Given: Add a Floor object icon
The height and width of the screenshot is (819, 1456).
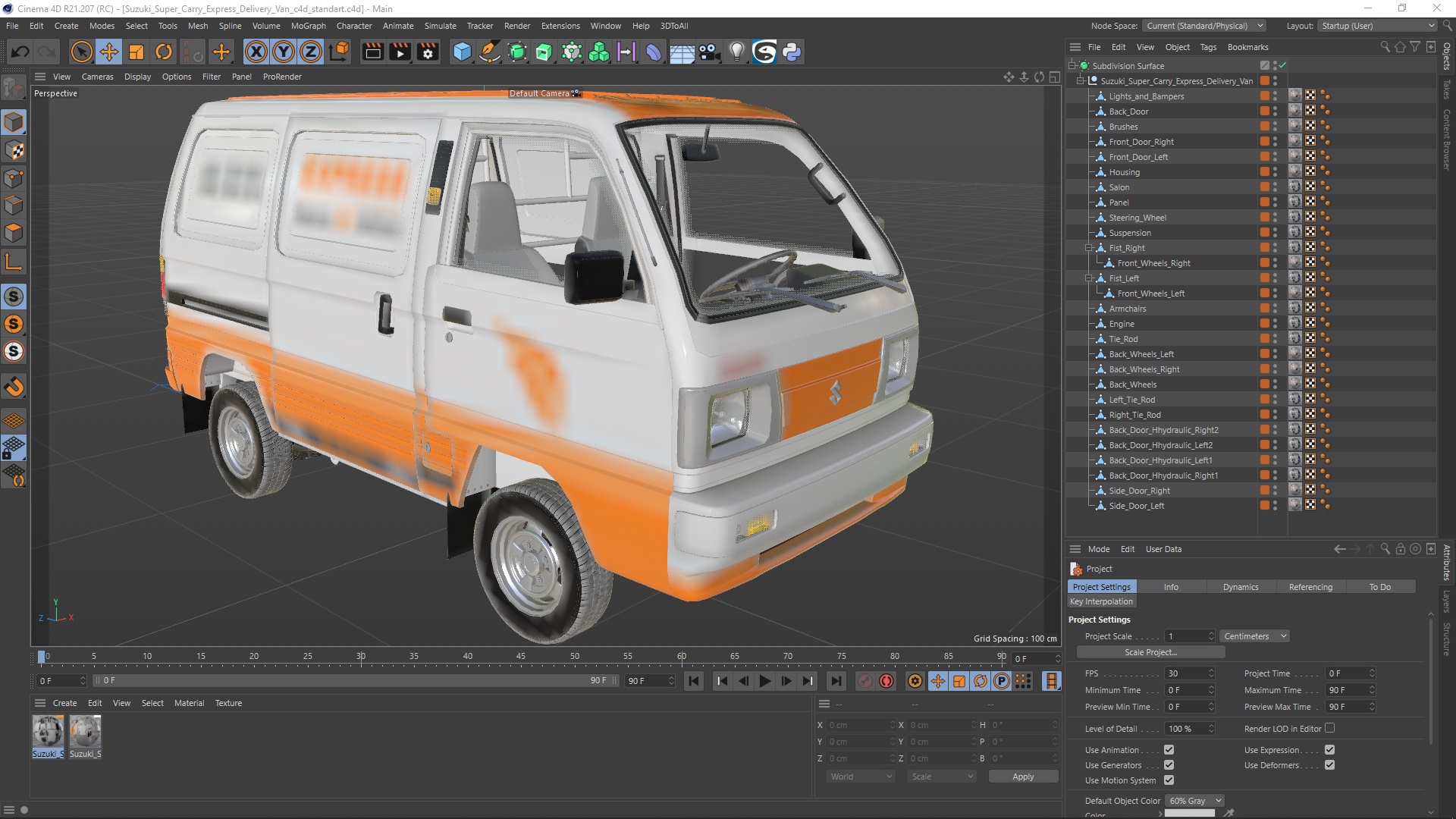Looking at the screenshot, I should point(682,52).
